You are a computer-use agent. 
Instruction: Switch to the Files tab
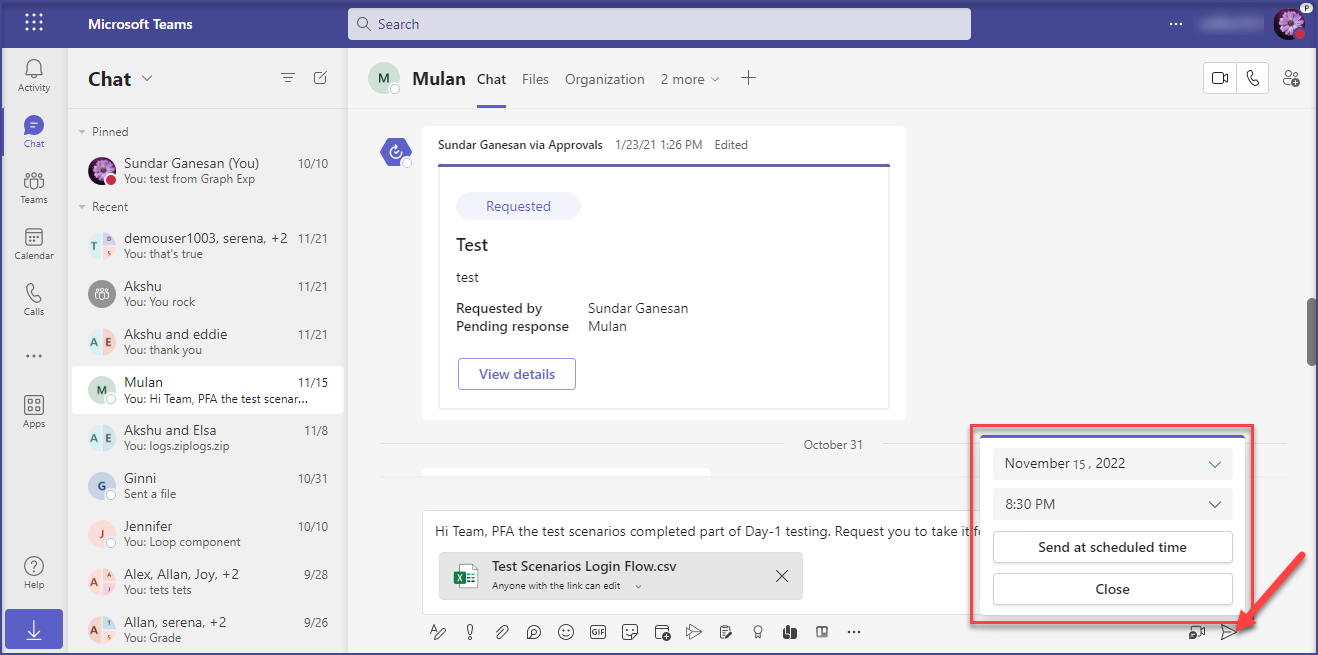tap(535, 79)
